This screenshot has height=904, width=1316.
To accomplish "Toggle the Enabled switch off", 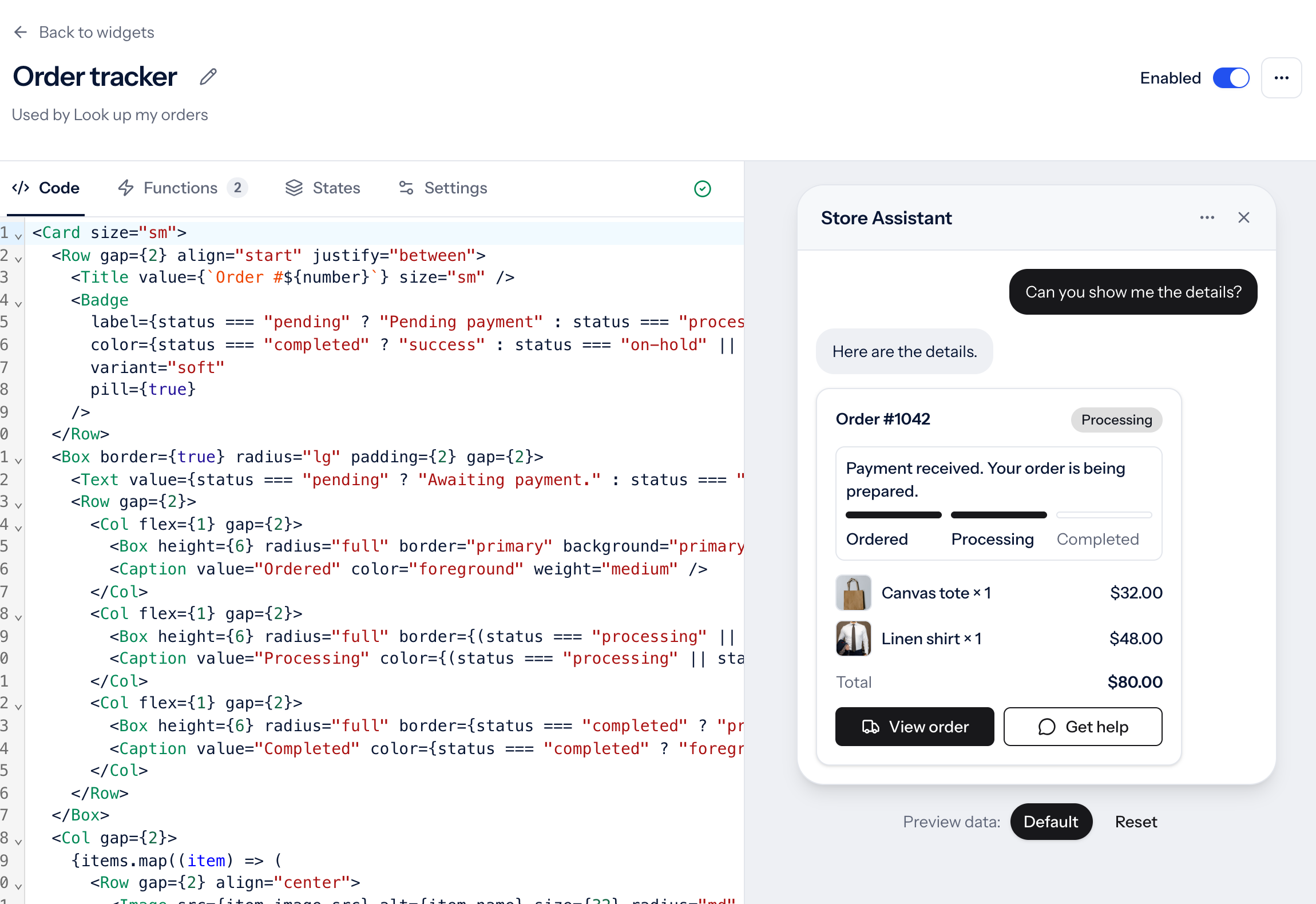I will coord(1231,78).
